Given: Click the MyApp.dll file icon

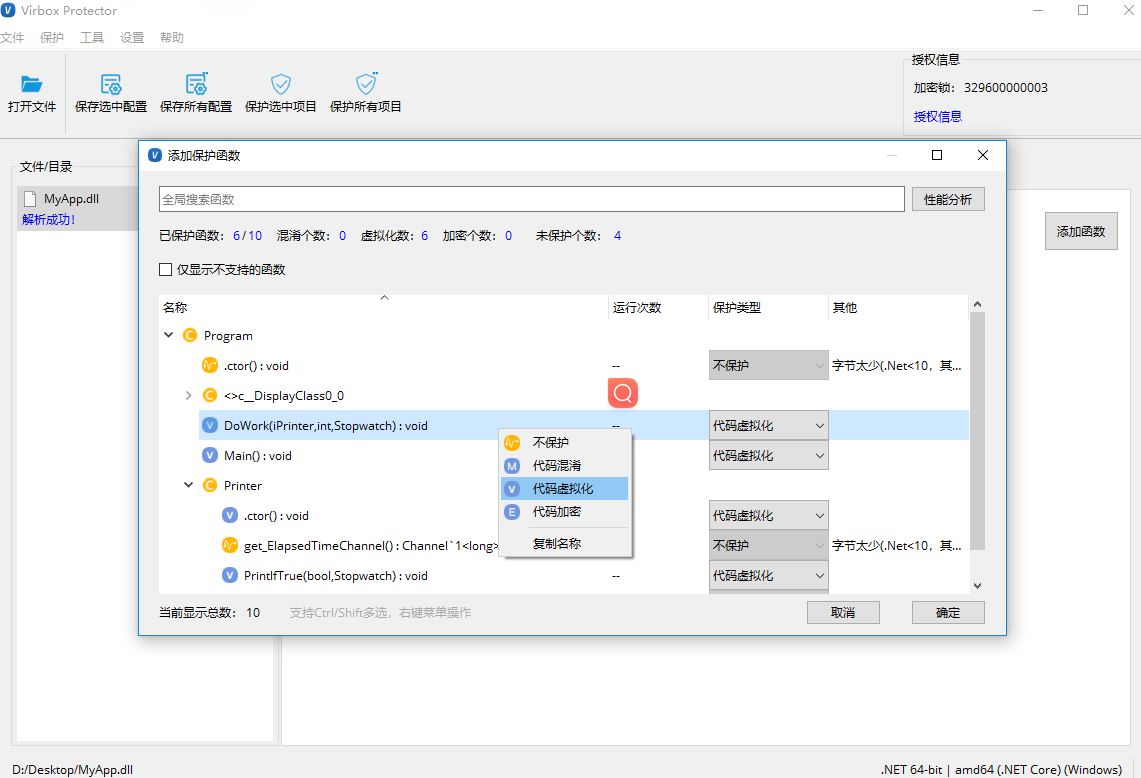Looking at the screenshot, I should coord(30,199).
